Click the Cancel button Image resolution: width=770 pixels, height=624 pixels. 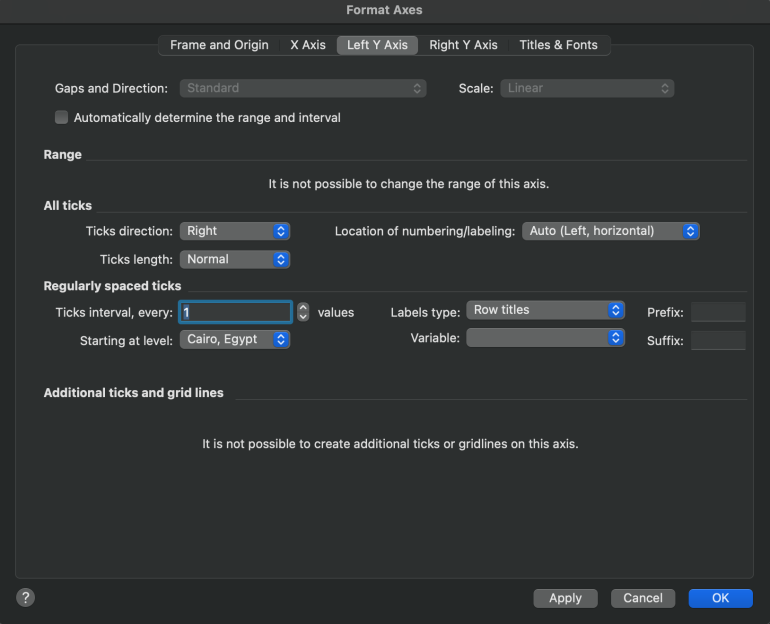point(642,598)
